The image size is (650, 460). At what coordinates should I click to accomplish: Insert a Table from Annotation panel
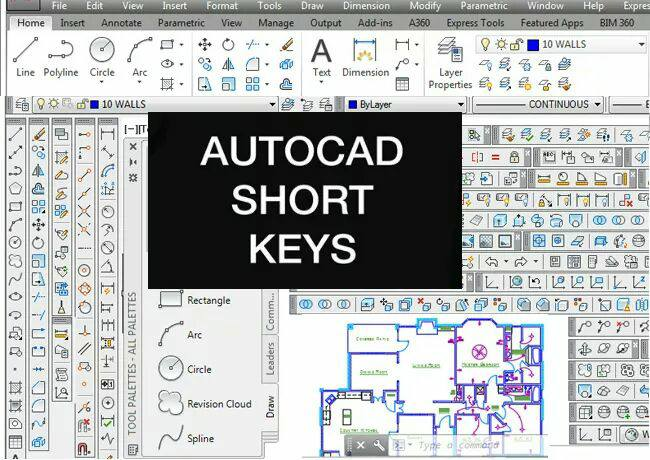point(402,84)
